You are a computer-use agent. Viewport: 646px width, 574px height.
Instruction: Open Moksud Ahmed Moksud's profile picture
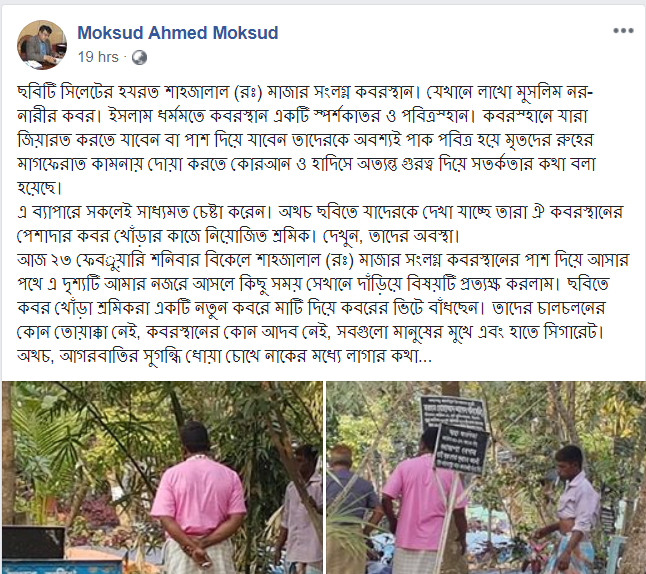[42, 45]
